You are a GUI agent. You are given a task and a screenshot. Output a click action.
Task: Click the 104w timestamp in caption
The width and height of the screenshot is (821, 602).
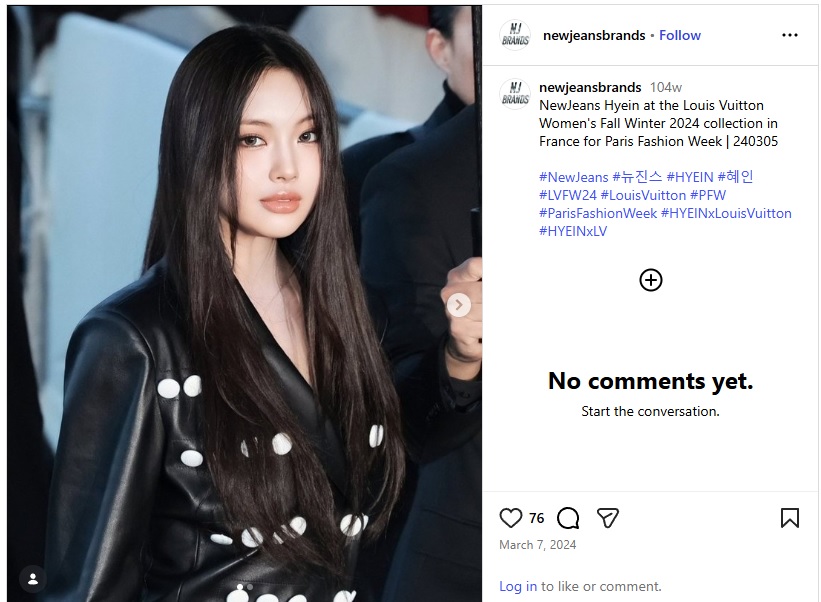click(x=666, y=87)
